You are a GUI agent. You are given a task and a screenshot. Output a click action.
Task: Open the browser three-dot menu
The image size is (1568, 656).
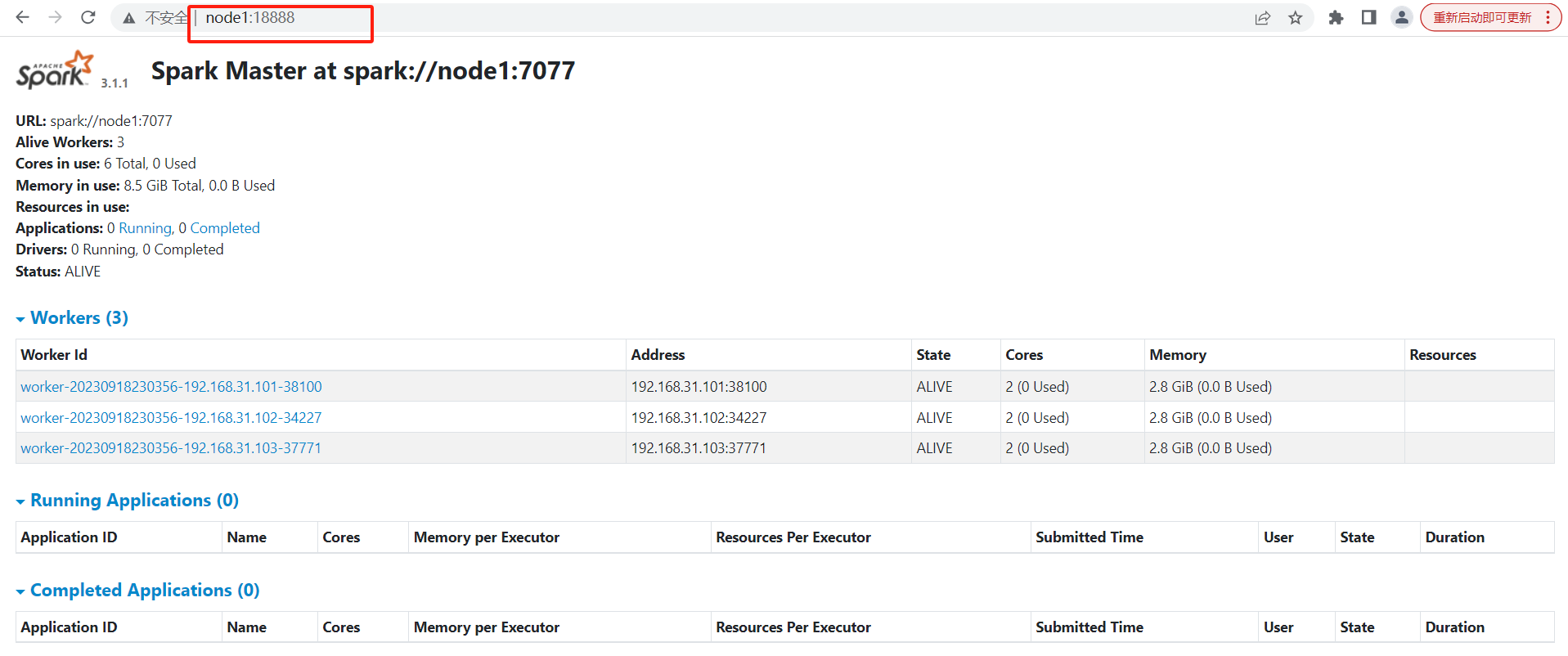click(x=1548, y=18)
